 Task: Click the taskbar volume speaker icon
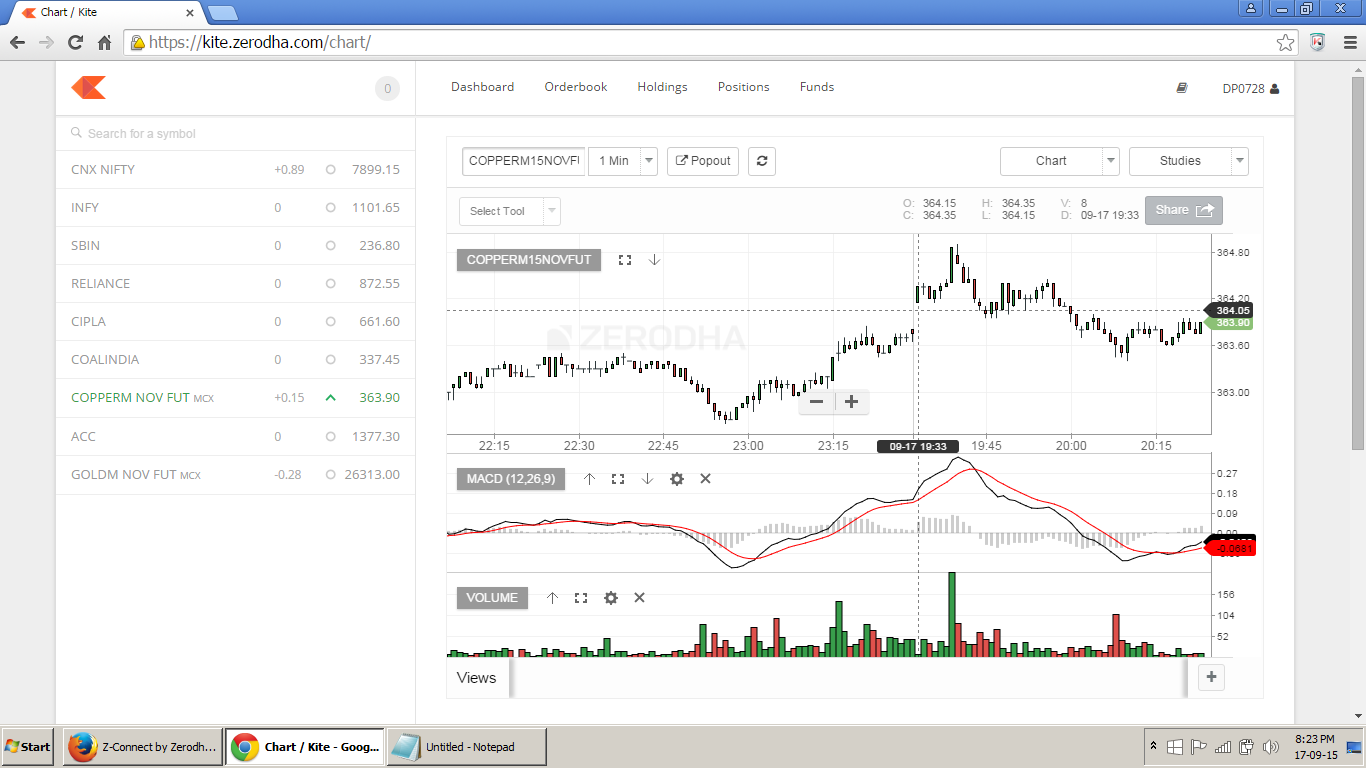1271,747
